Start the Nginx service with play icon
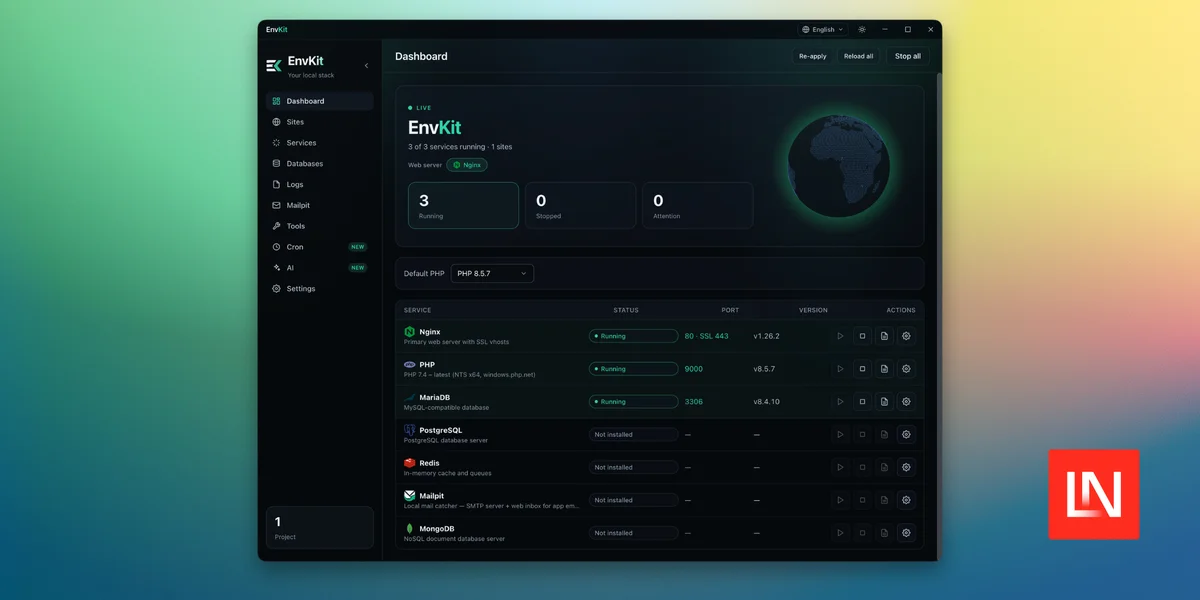This screenshot has width=1200, height=600. 840,336
